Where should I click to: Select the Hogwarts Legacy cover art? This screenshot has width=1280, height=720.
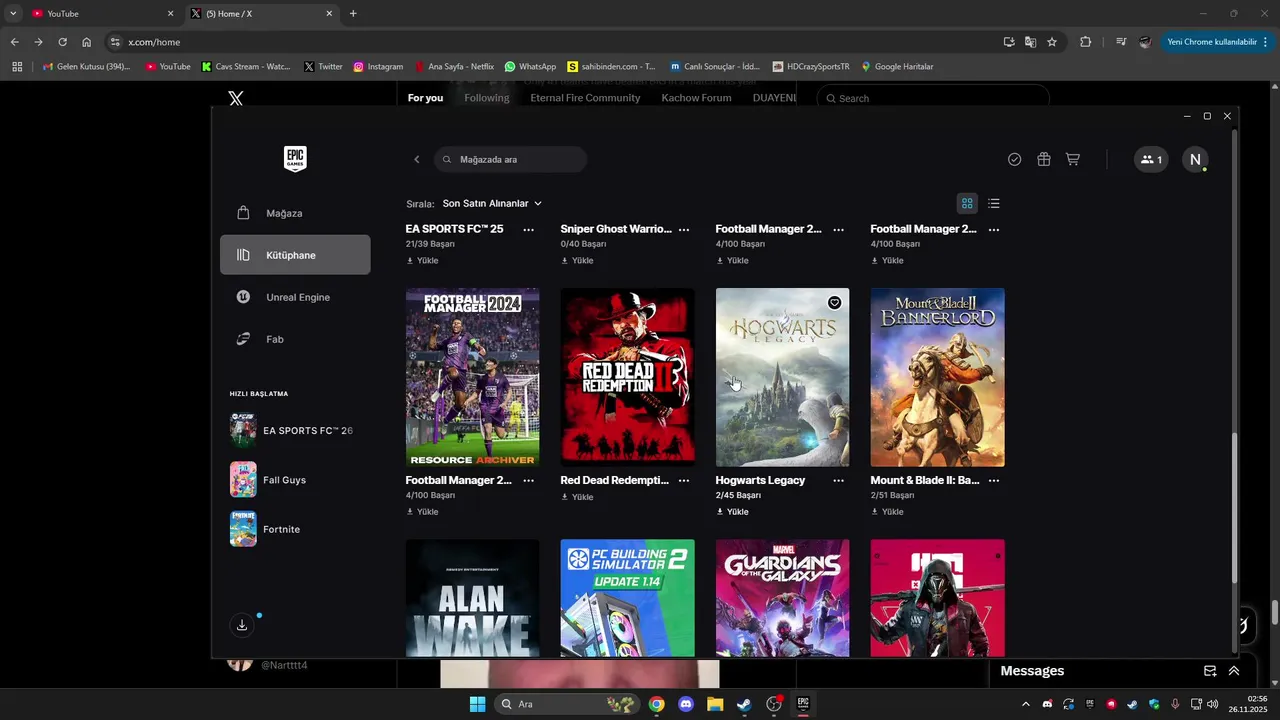[782, 377]
